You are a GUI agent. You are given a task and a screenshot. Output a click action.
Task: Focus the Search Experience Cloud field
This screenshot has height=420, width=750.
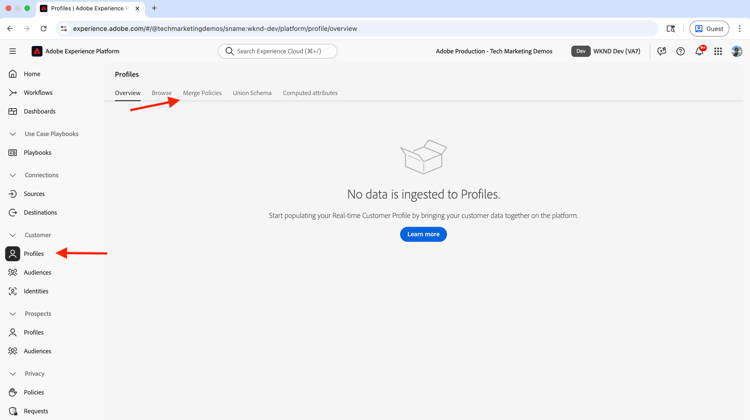[277, 51]
